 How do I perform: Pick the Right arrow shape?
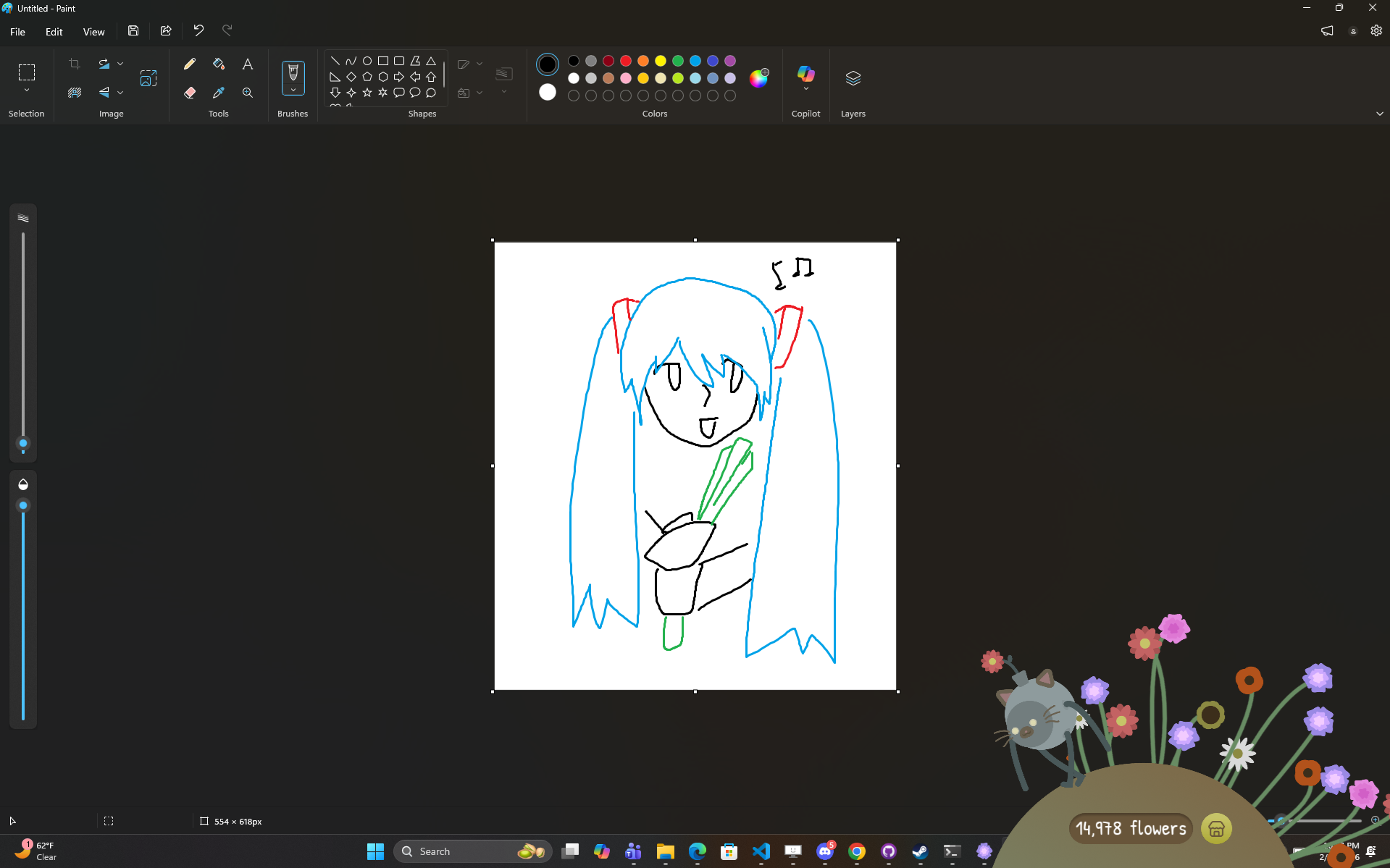[x=399, y=77]
